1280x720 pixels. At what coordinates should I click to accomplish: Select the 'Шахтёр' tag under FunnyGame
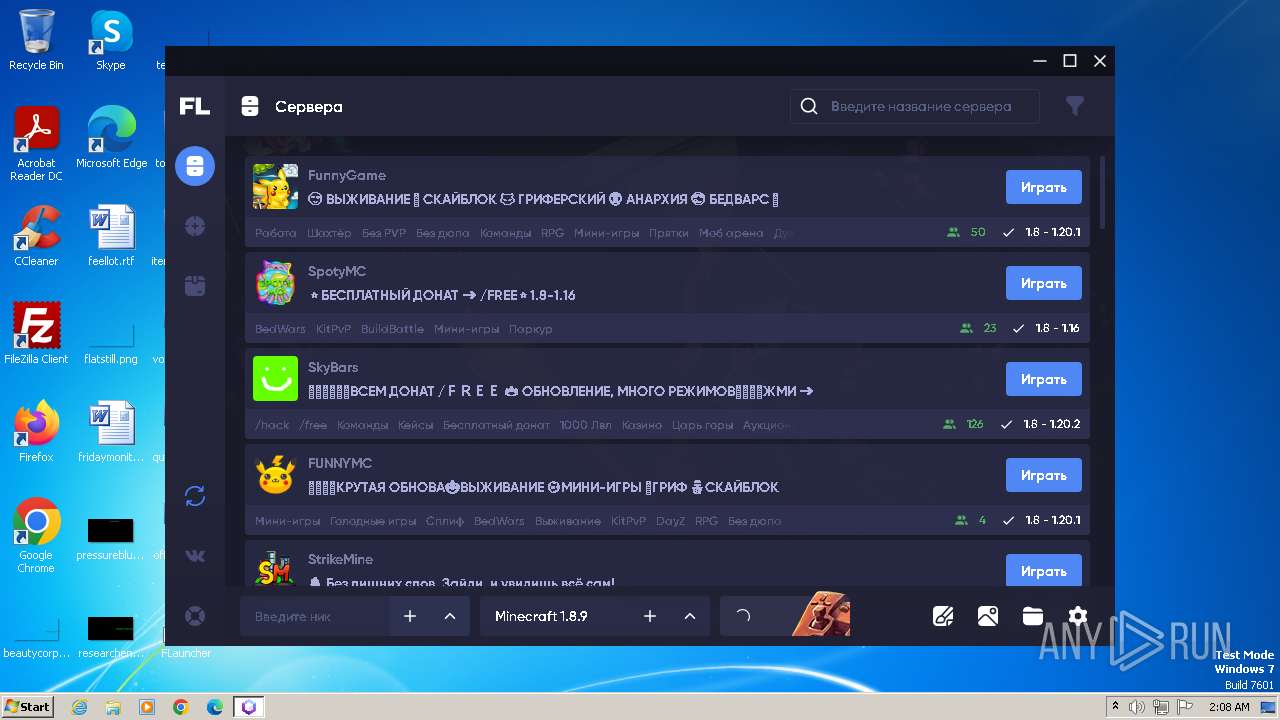pos(329,233)
